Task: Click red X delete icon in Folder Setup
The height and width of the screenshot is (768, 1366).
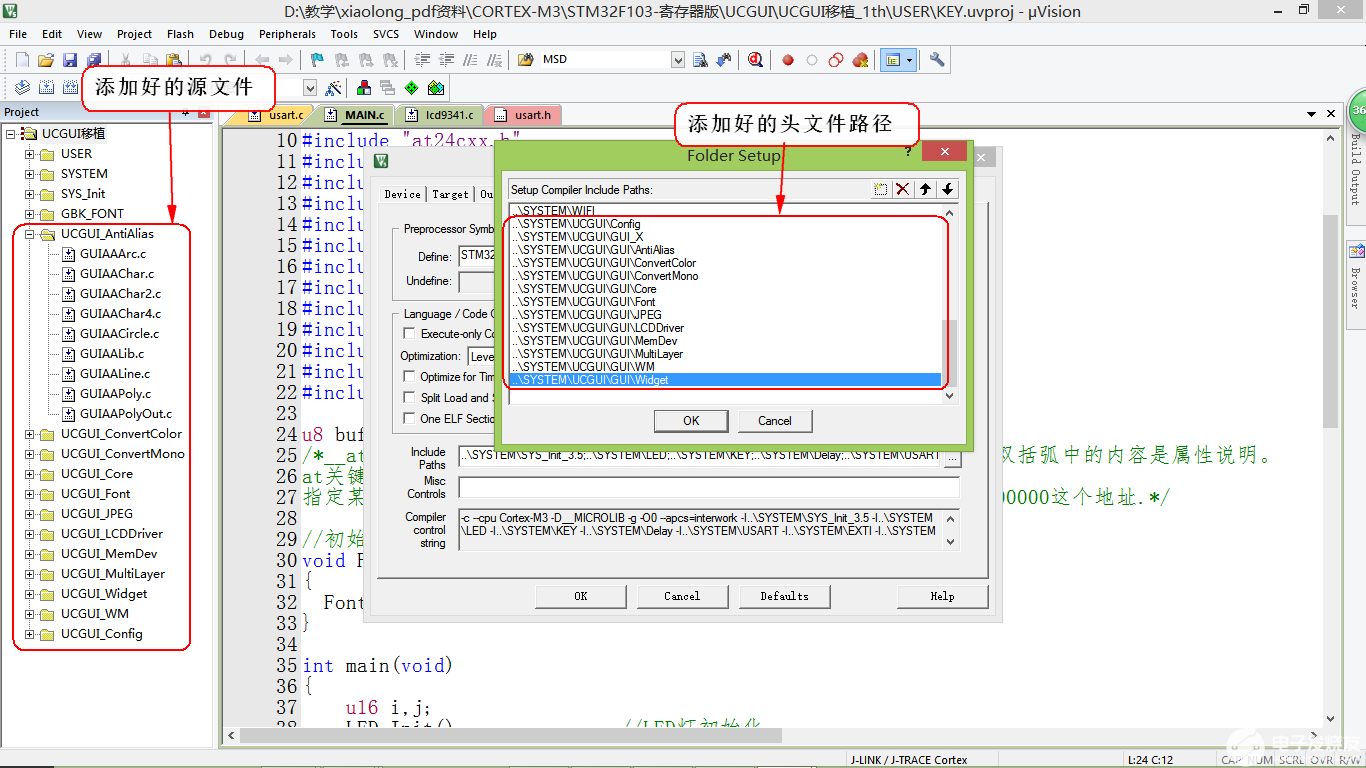Action: pyautogui.click(x=903, y=189)
